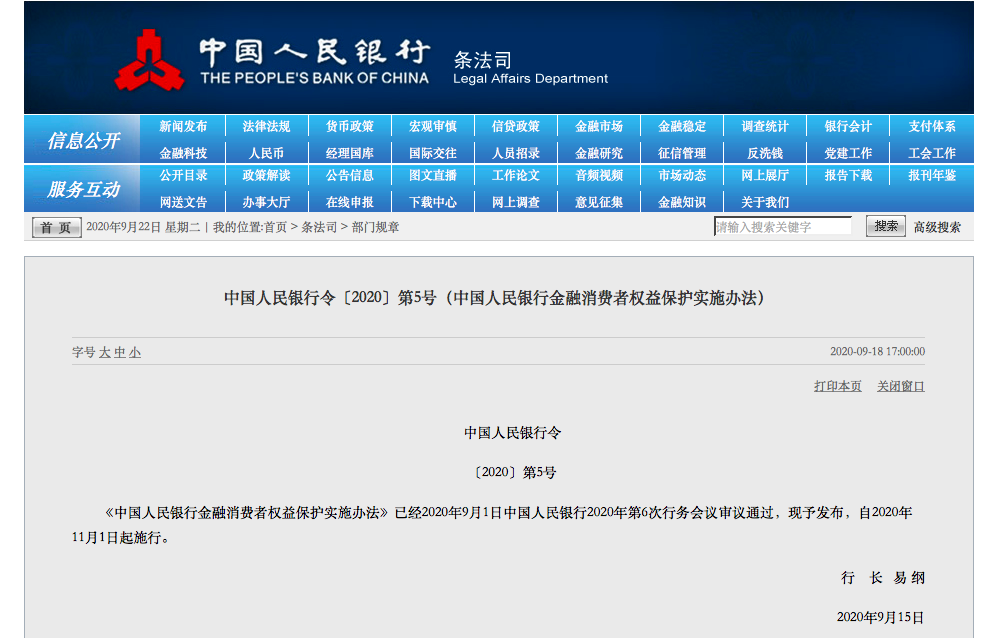Select 经理国库 menu item
The height and width of the screenshot is (638, 995).
point(350,153)
